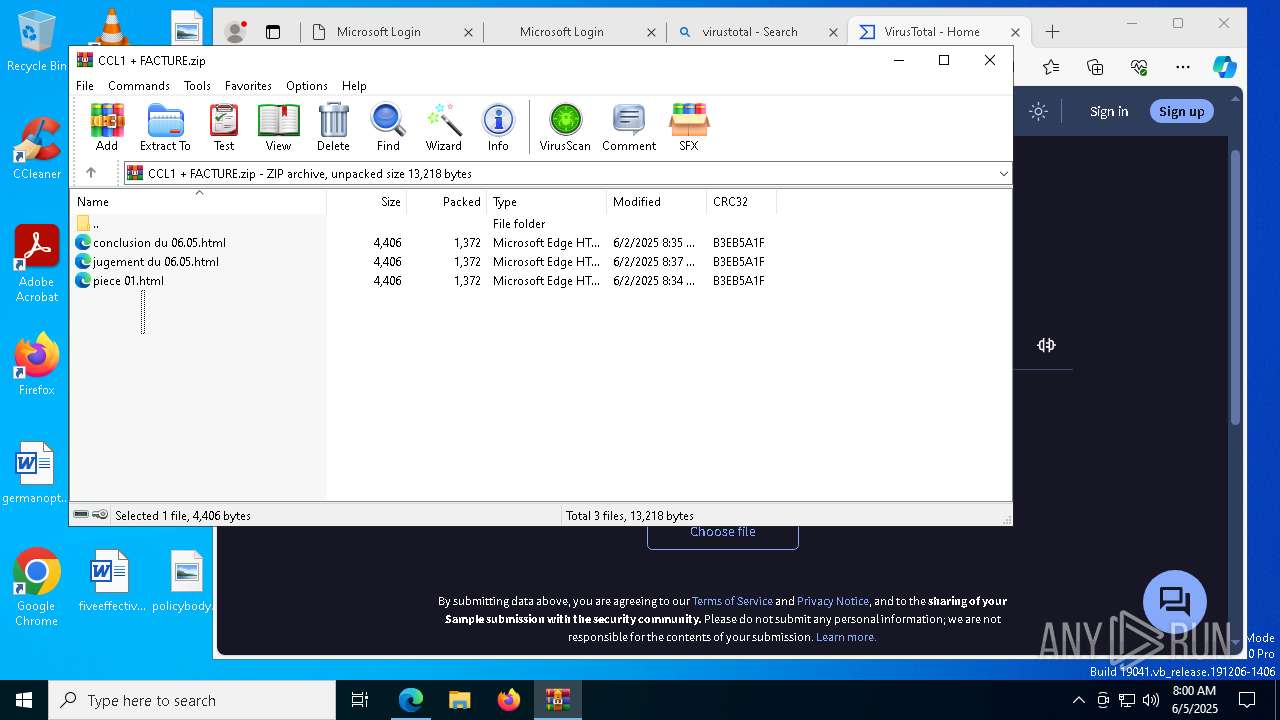
Task: Click the taskbar search box
Action: pos(192,700)
